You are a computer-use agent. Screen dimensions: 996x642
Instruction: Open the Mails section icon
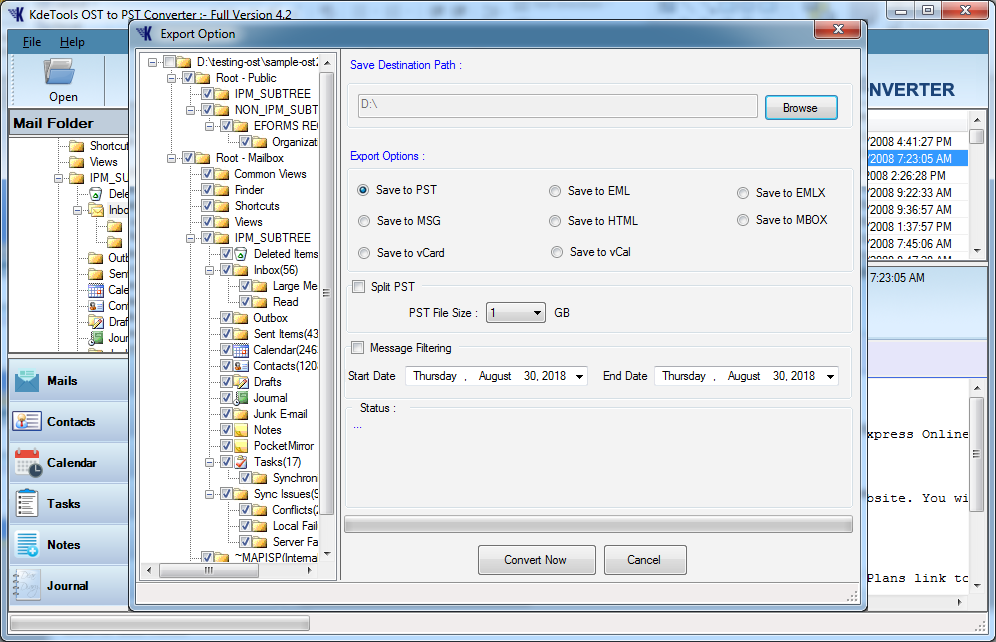tap(27, 381)
